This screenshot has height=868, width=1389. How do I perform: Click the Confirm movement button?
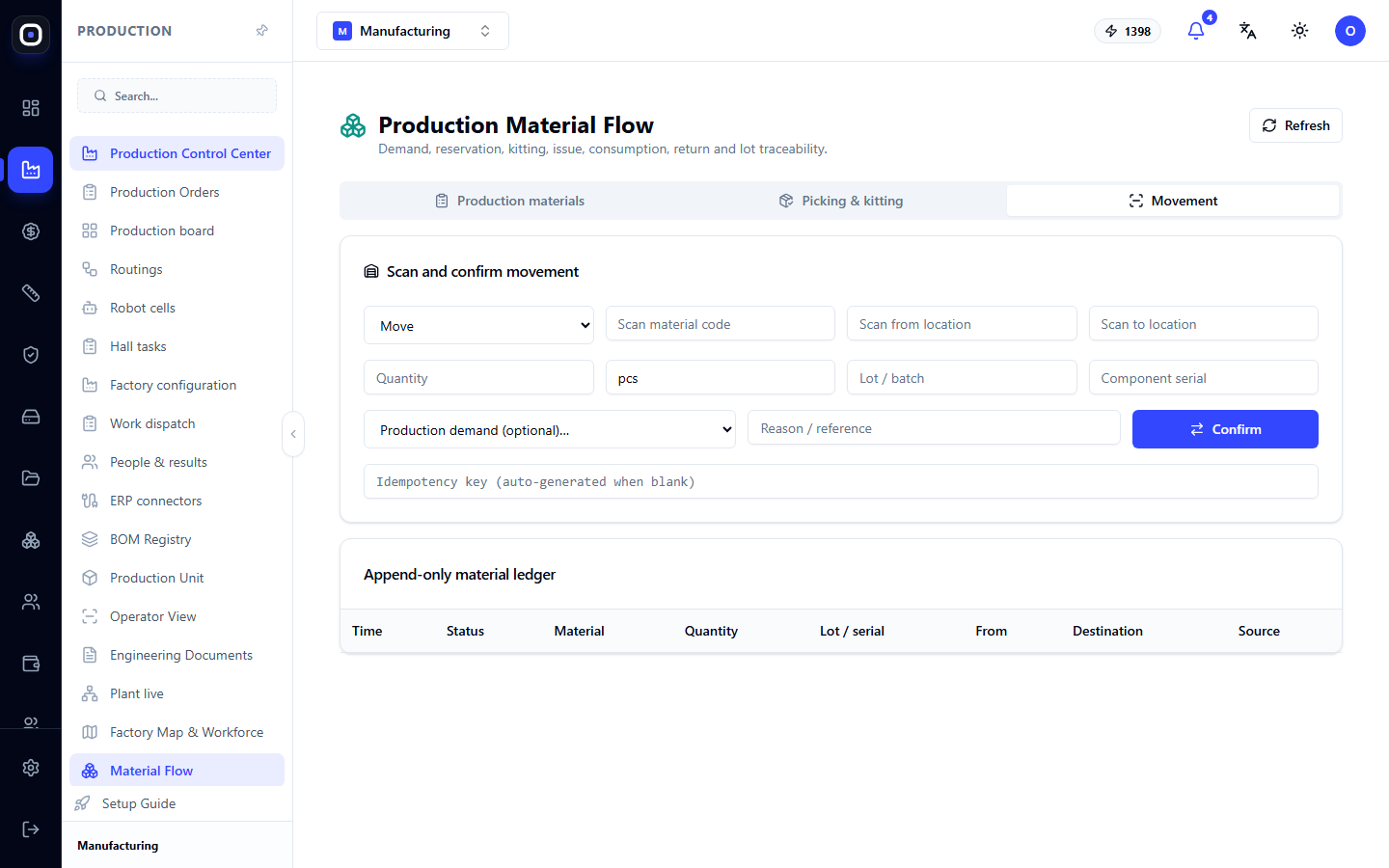tap(1225, 429)
